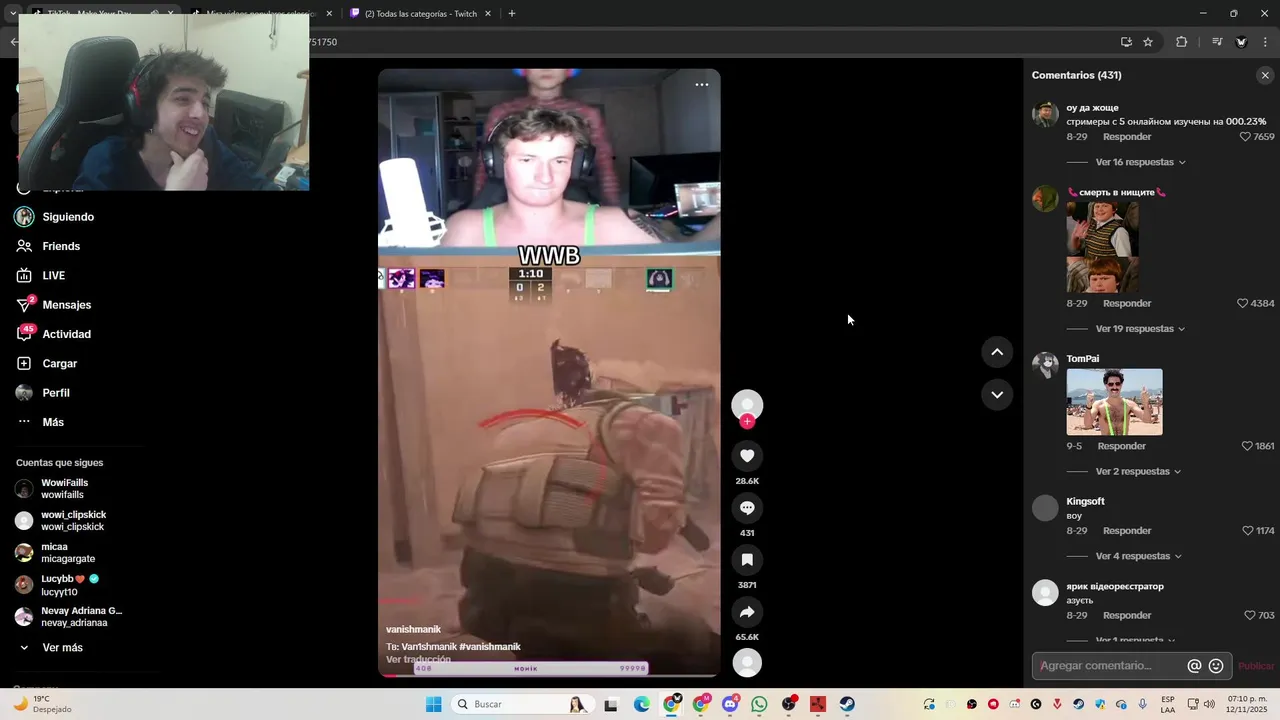The height and width of the screenshot is (720, 1280).
Task: Follow creator with the red plus badge
Action: click(x=747, y=422)
